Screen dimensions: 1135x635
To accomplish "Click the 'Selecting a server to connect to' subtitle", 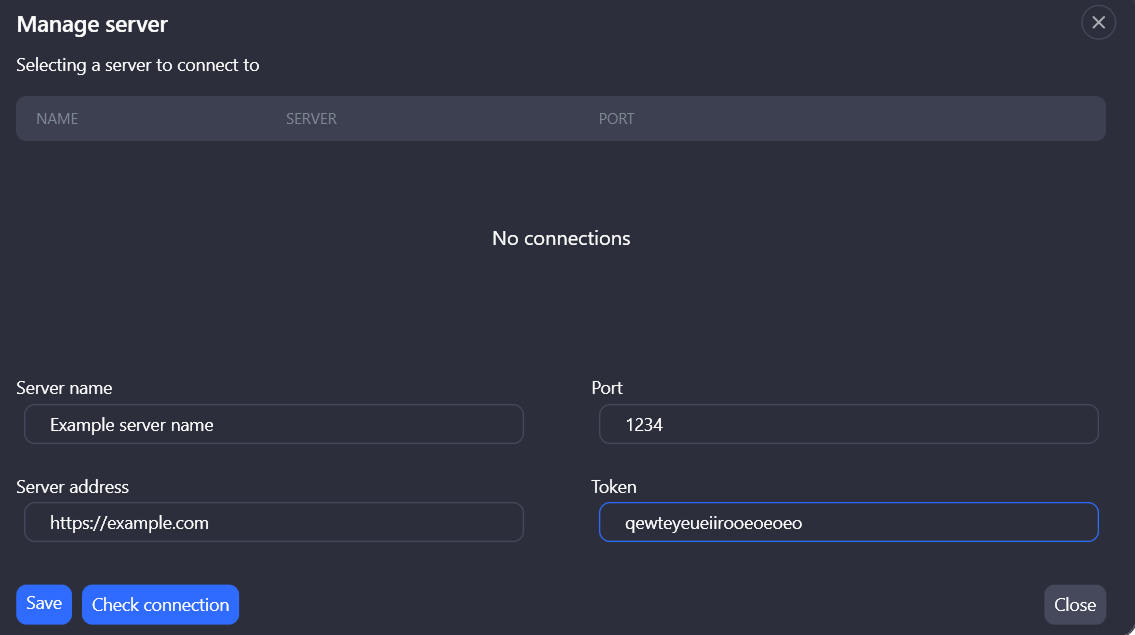I will point(138,65).
